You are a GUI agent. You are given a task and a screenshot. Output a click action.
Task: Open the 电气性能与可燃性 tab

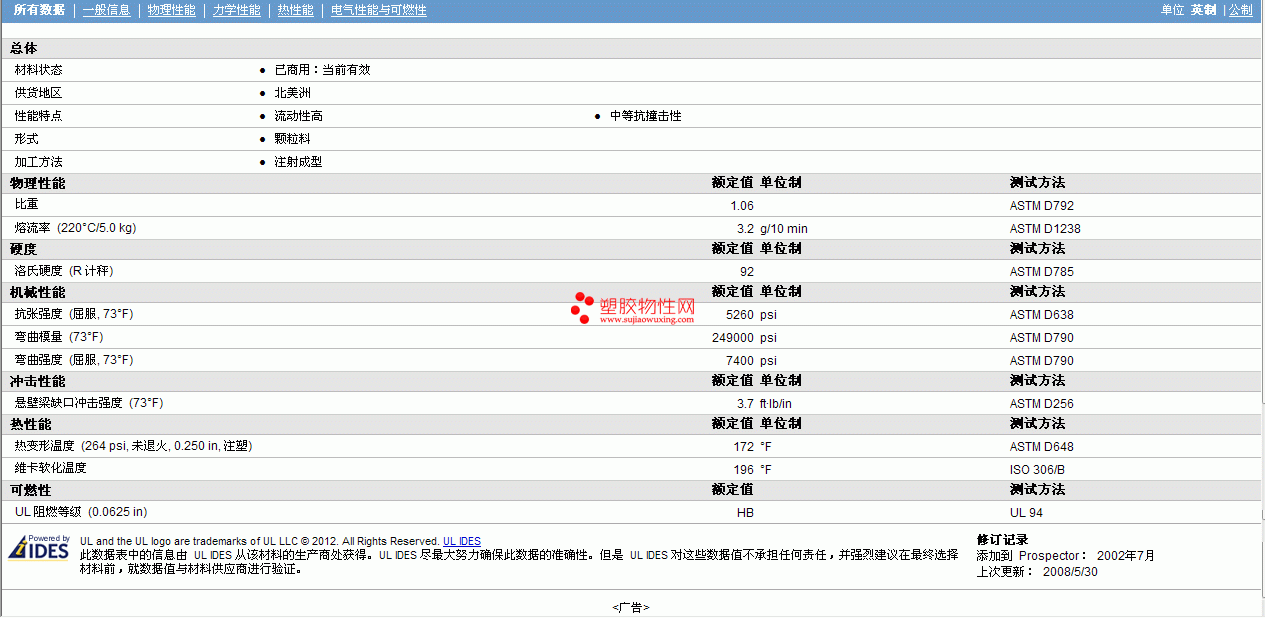[x=379, y=10]
